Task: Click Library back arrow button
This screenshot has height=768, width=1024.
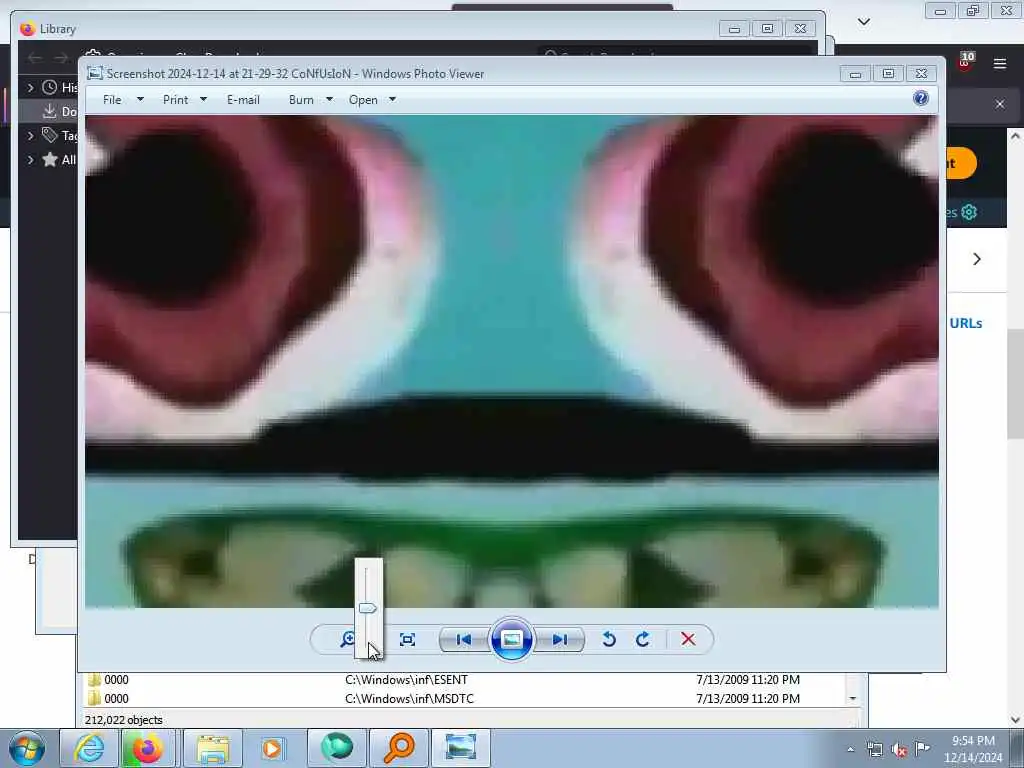Action: pos(35,58)
